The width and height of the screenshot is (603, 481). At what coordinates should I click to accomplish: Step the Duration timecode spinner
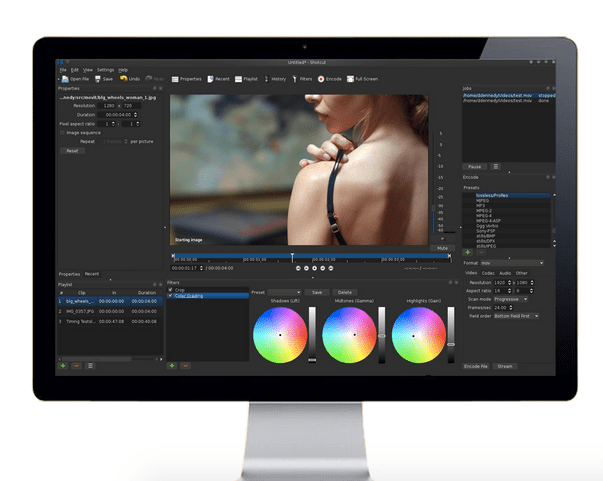(x=135, y=115)
